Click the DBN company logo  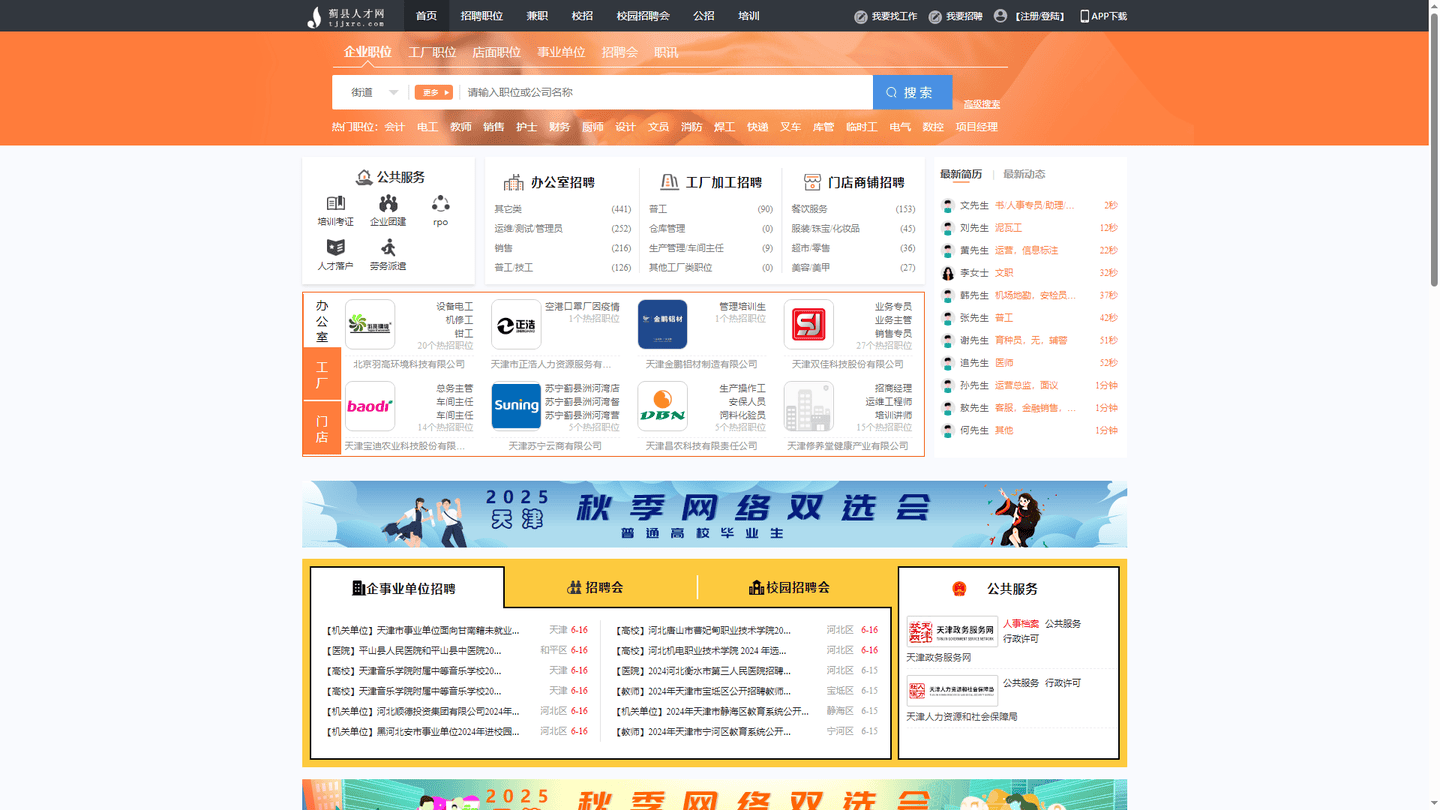[662, 406]
